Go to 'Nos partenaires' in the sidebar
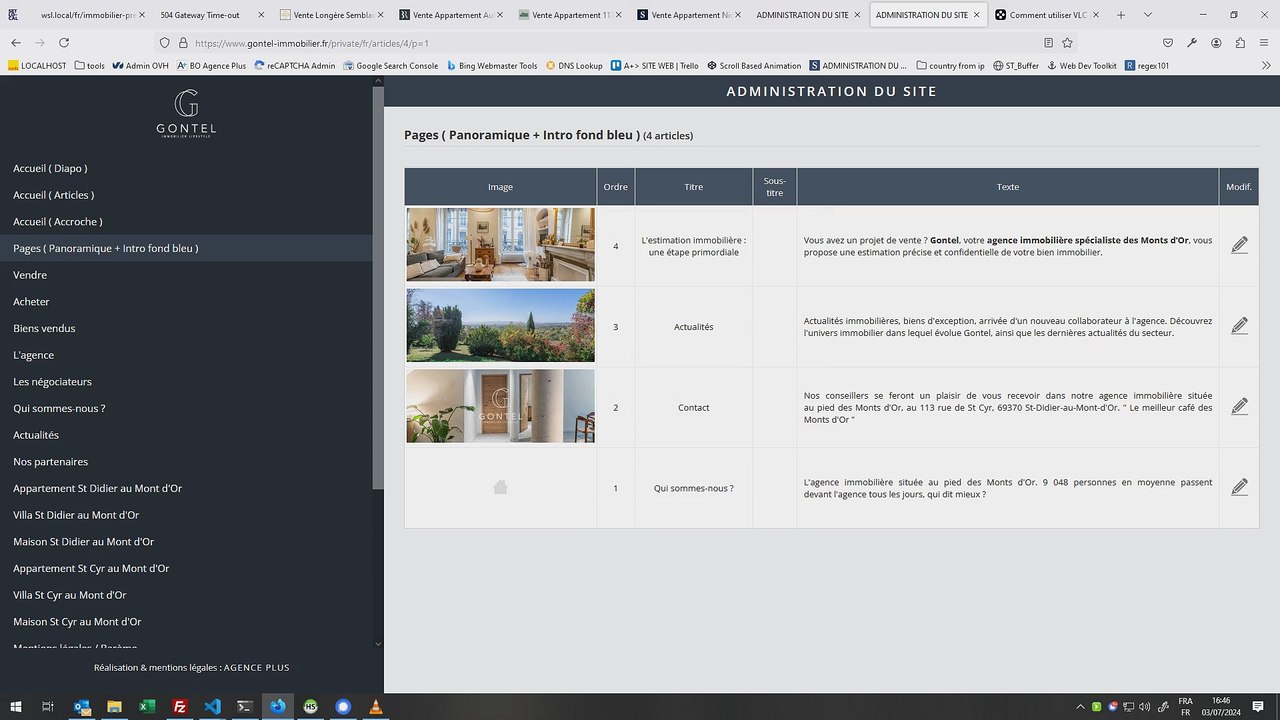The width and height of the screenshot is (1280, 720). click(51, 462)
